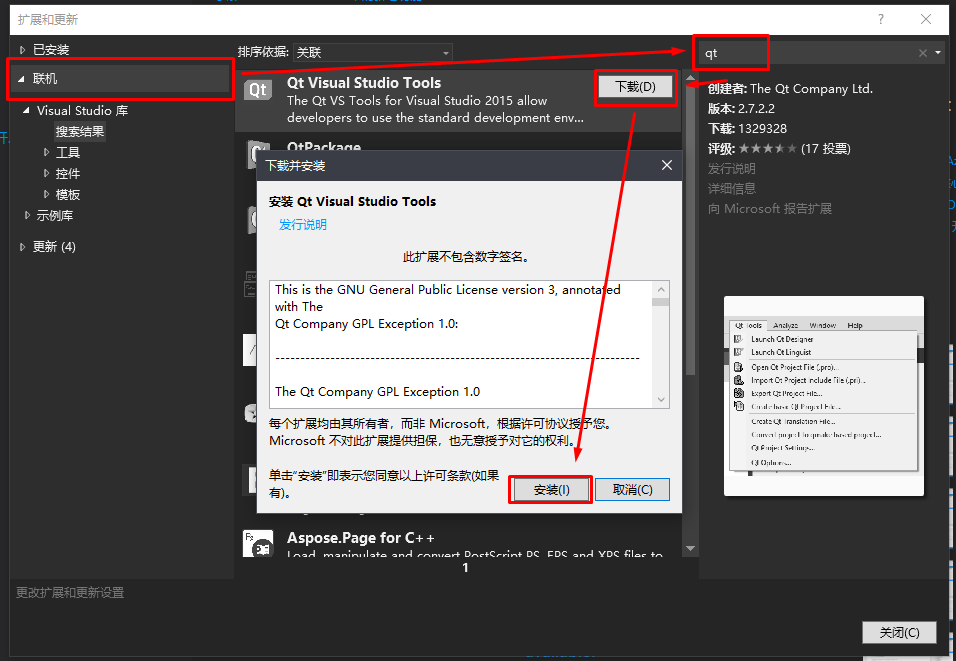Screen dimensions: 956x661
Task: Expand the 示例库 section
Action: 53,214
